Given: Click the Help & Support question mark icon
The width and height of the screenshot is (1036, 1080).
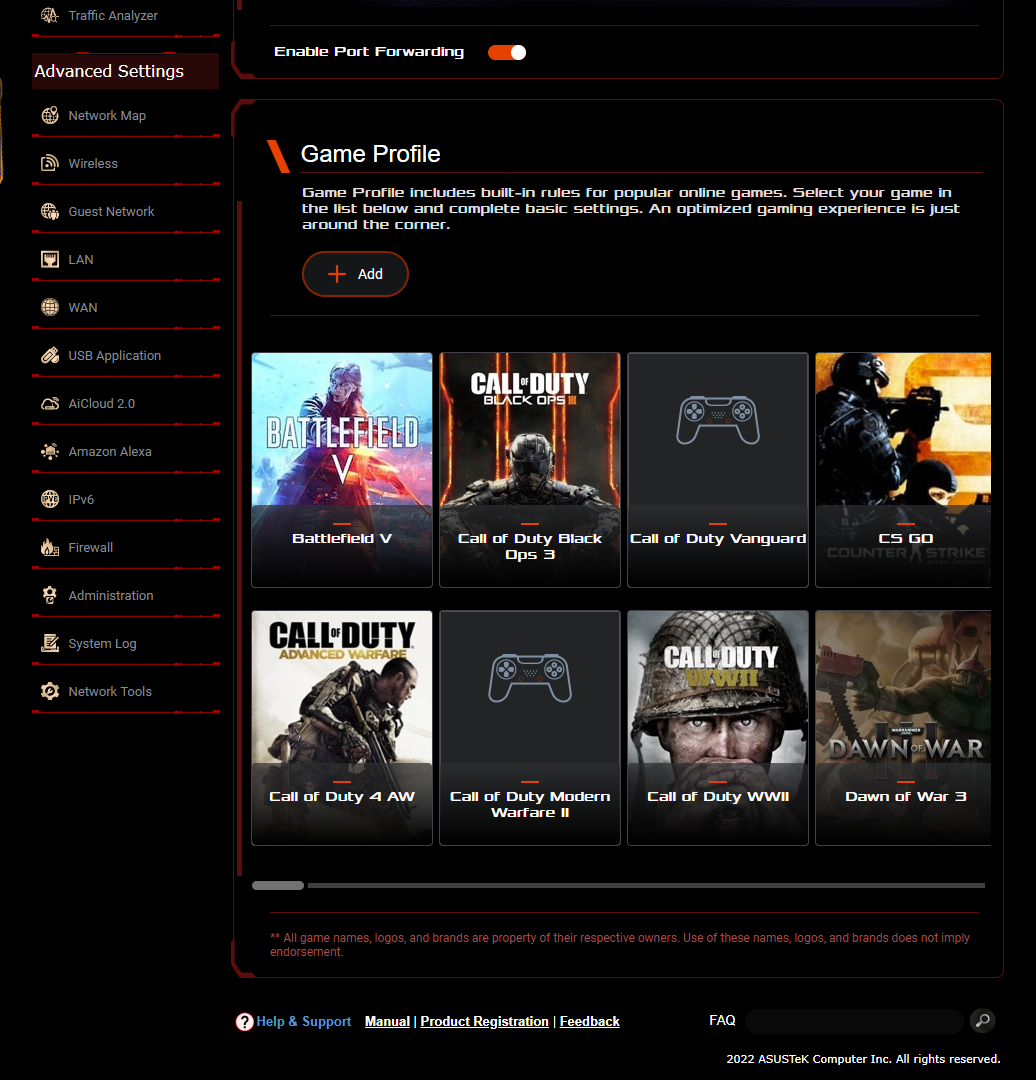Looking at the screenshot, I should click(x=244, y=1022).
